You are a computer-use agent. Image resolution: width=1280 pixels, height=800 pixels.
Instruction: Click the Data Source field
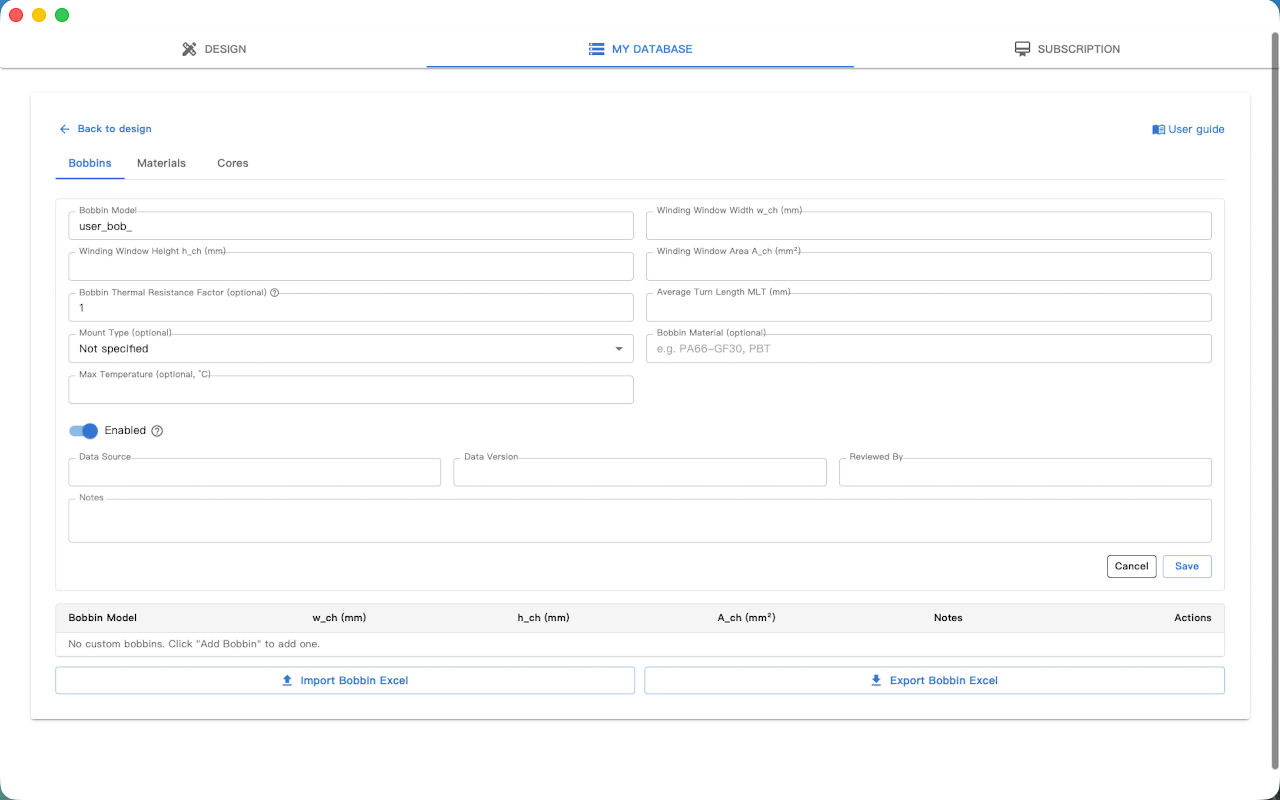click(255, 472)
